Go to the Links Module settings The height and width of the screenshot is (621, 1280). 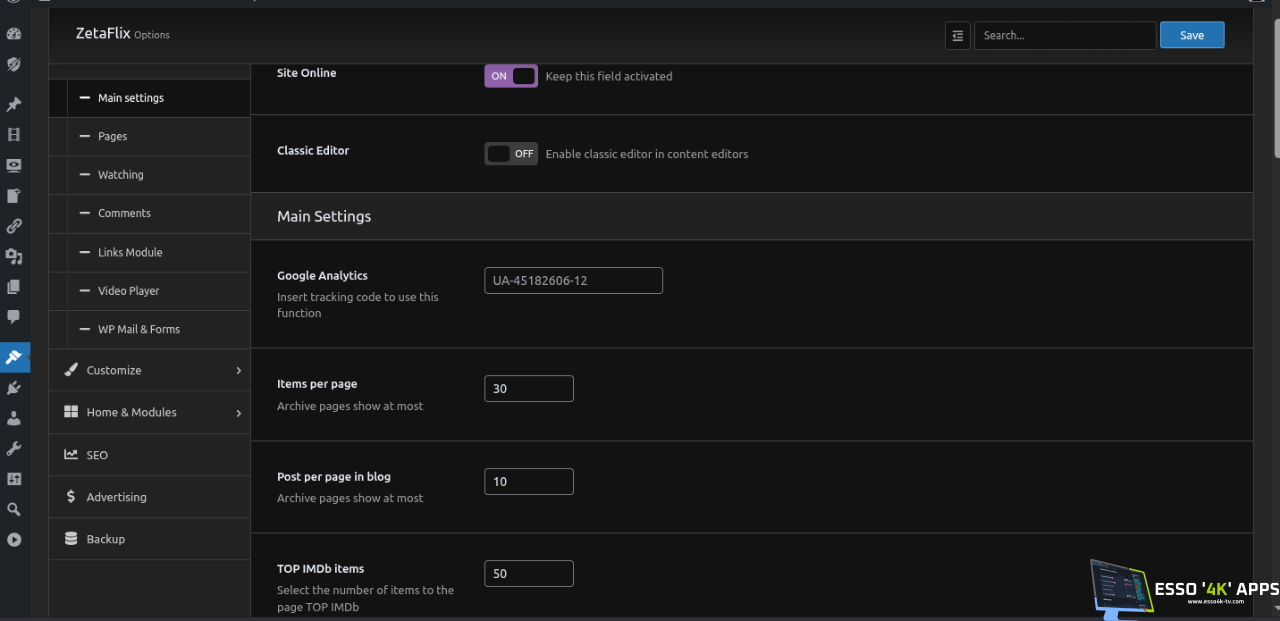[130, 252]
